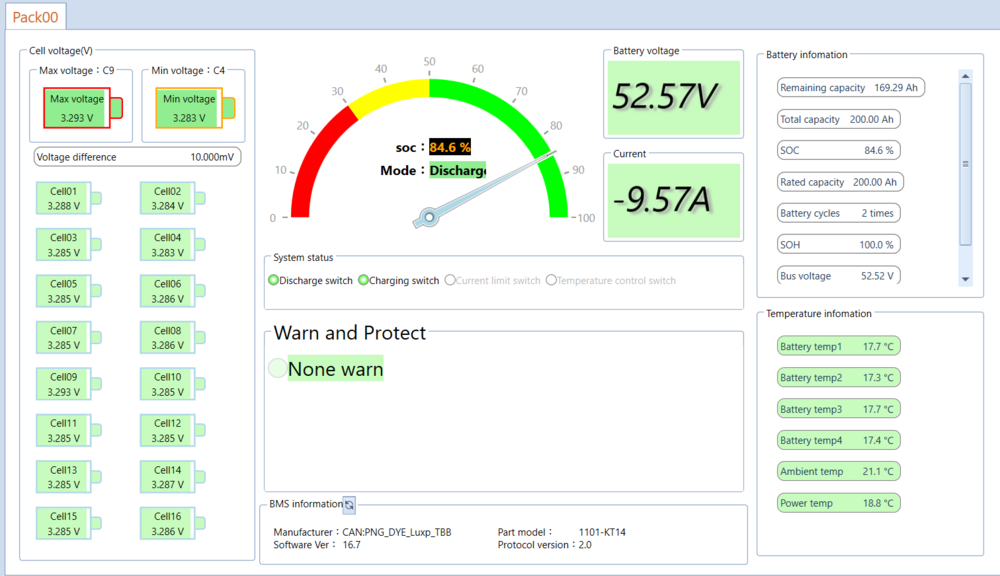Click the Manufacturer CAN:PNG_DYE_Luxp_TBB text
This screenshot has width=1000, height=576.
click(362, 532)
